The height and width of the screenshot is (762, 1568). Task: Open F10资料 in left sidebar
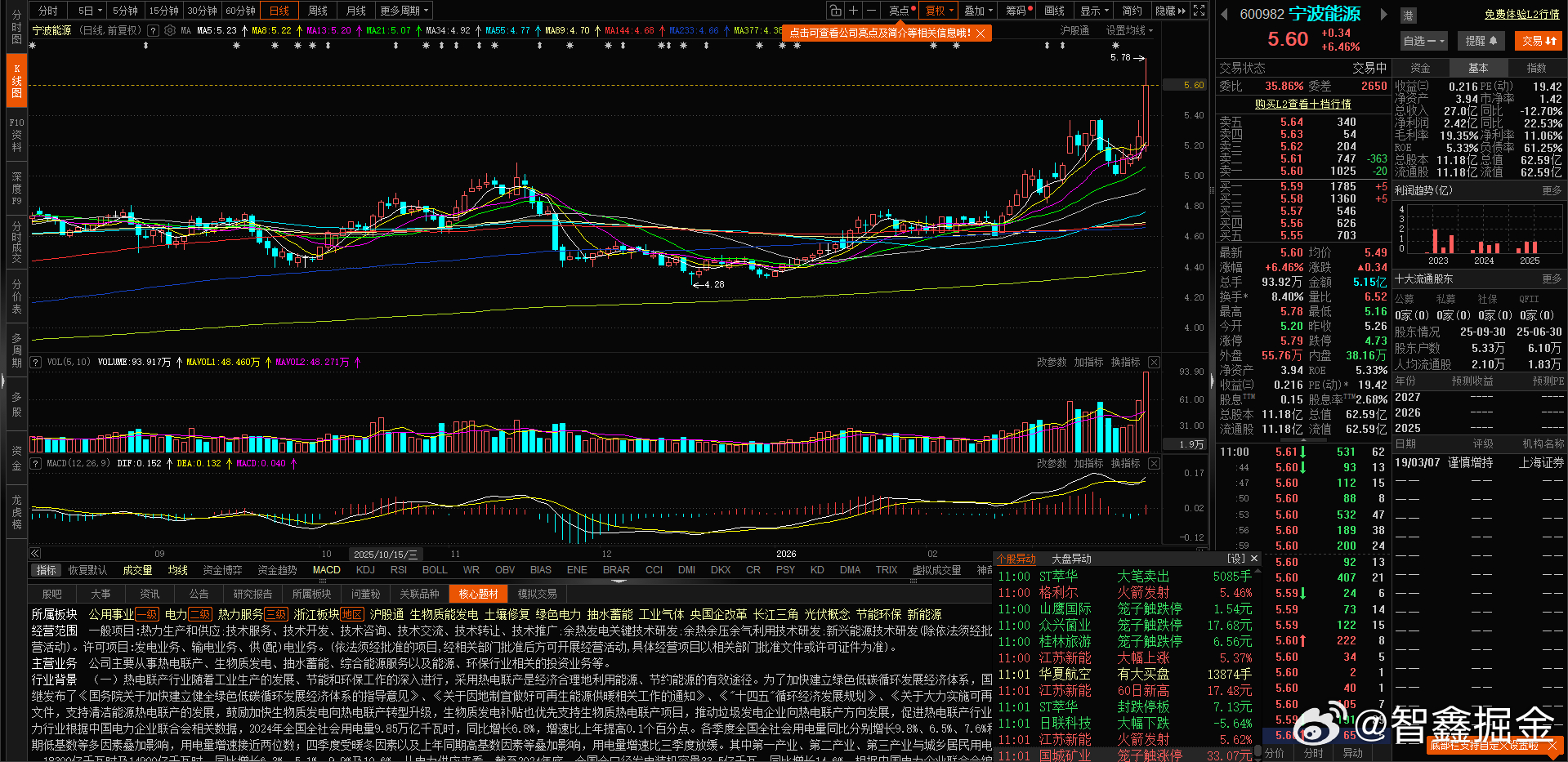[x=16, y=135]
